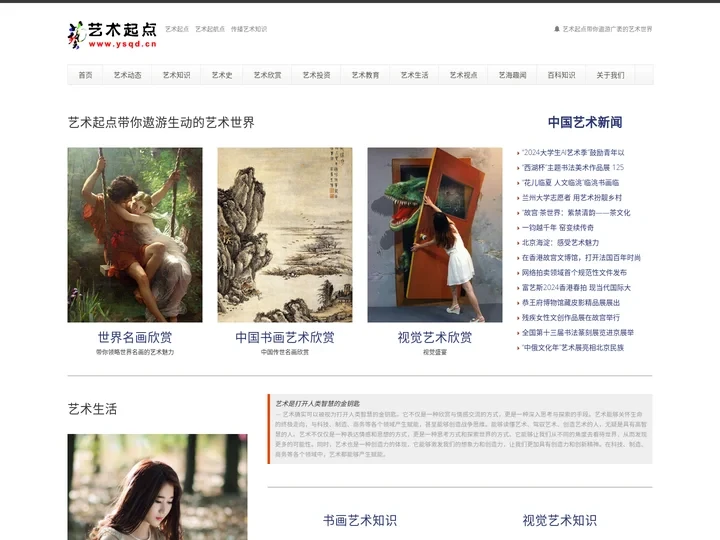The image size is (720, 540).
Task: Open news '网络拍卖领域首个规范性文件发布'
Action: point(574,273)
